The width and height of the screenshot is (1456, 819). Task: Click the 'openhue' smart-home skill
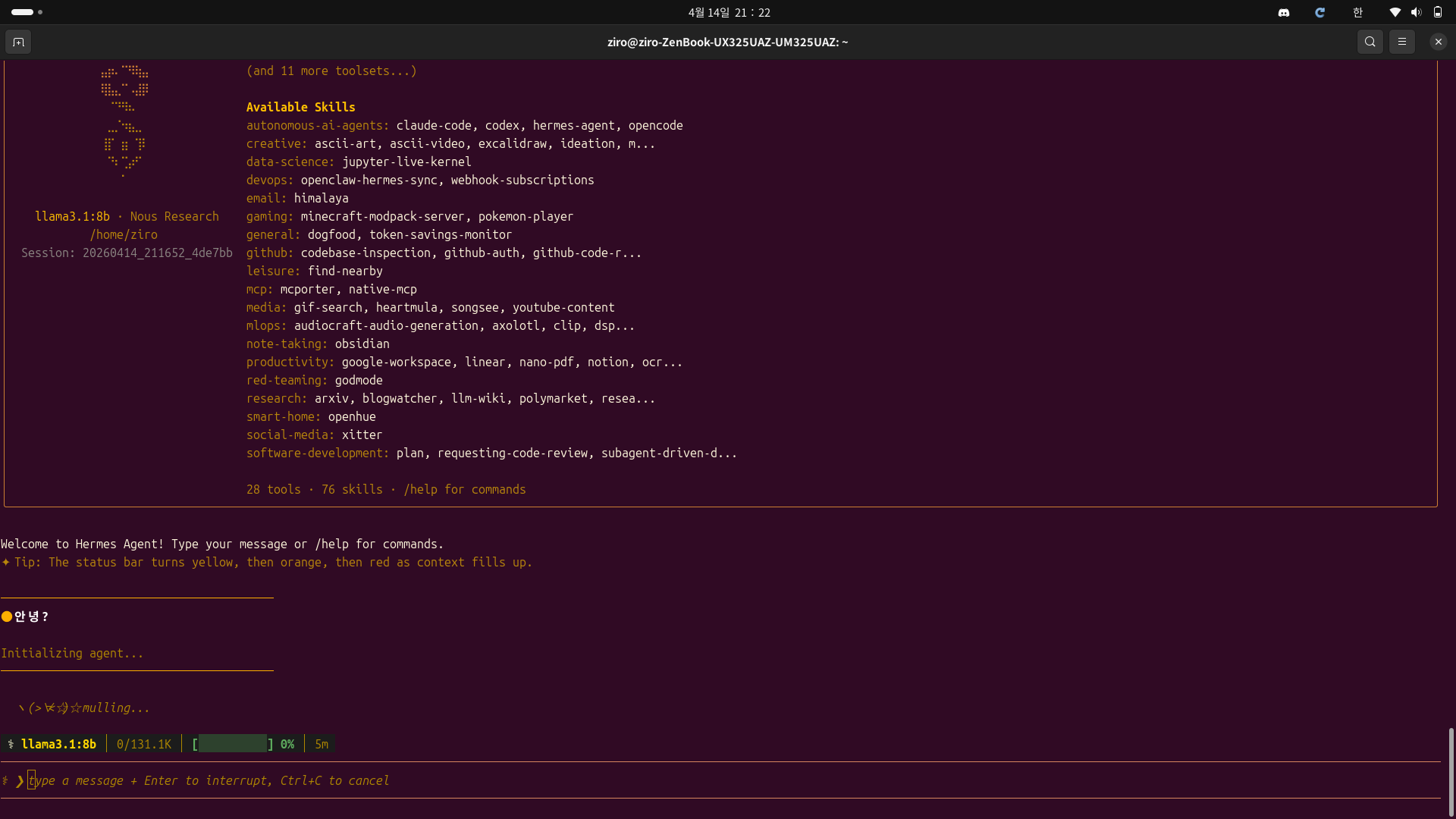point(352,416)
